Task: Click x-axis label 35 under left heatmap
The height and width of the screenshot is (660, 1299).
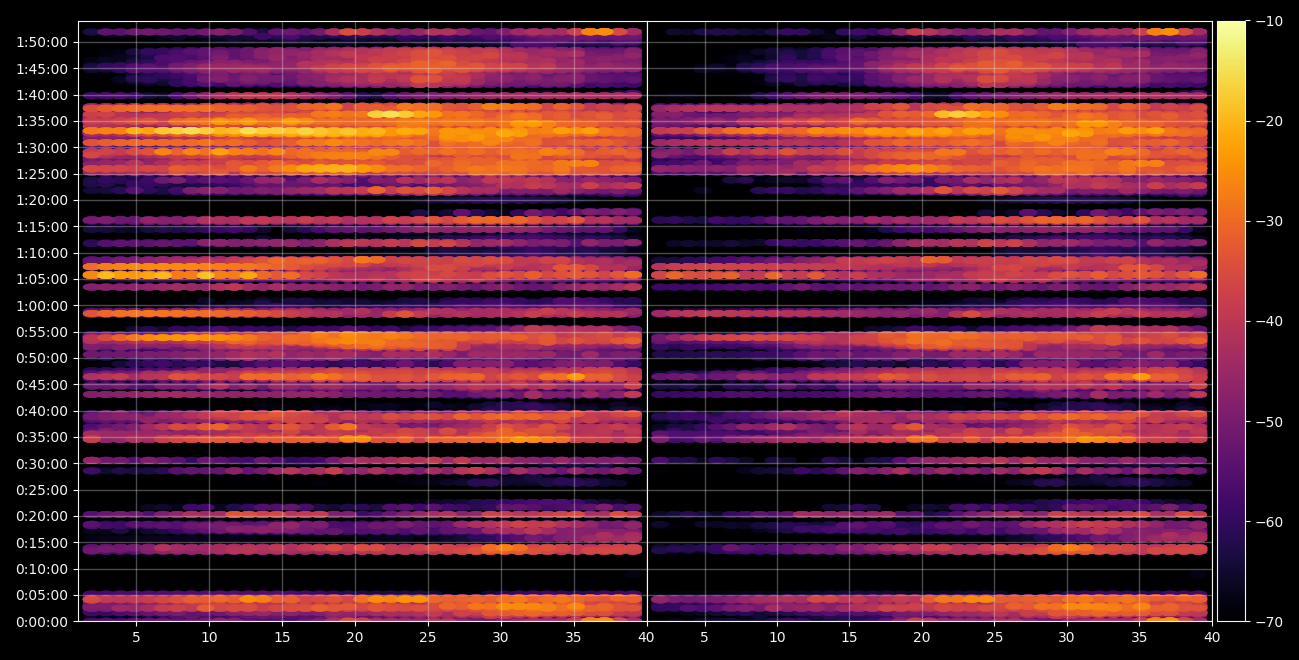Action: 574,637
